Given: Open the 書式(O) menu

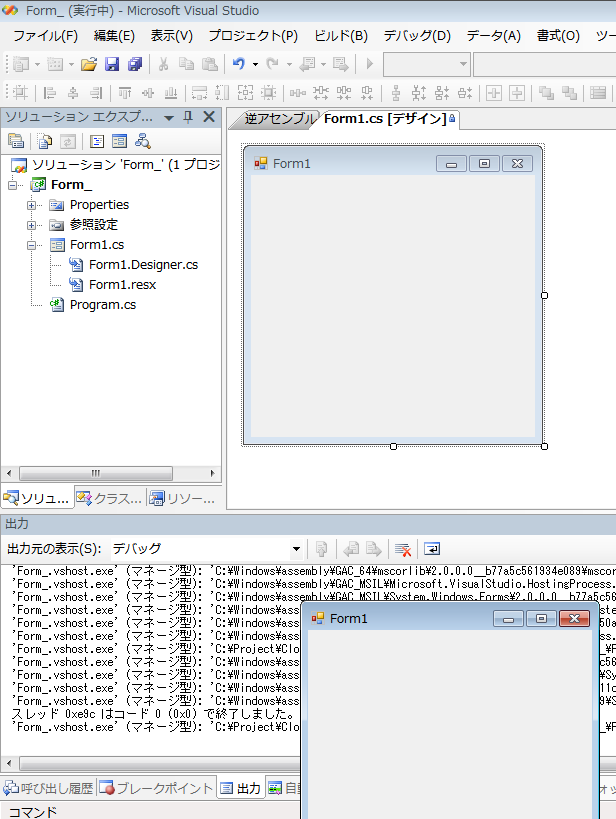Looking at the screenshot, I should click(x=558, y=36).
